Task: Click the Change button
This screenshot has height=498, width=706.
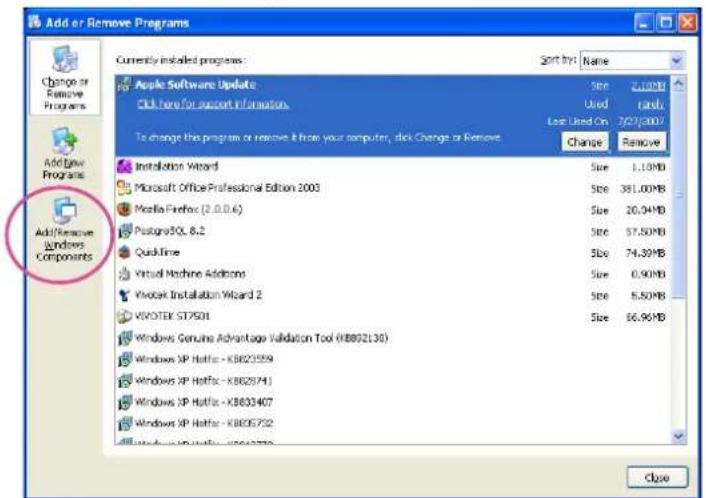Action: (x=584, y=142)
